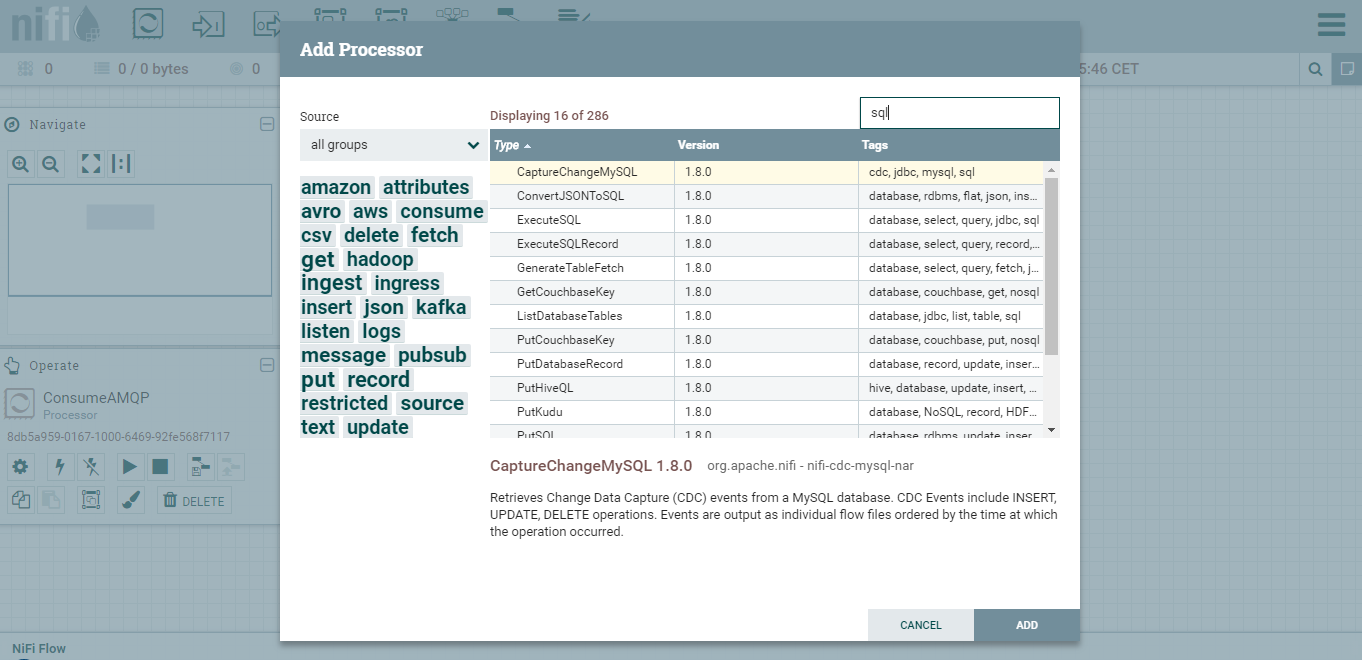Zoom out on the Navigate panel

(x=50, y=164)
